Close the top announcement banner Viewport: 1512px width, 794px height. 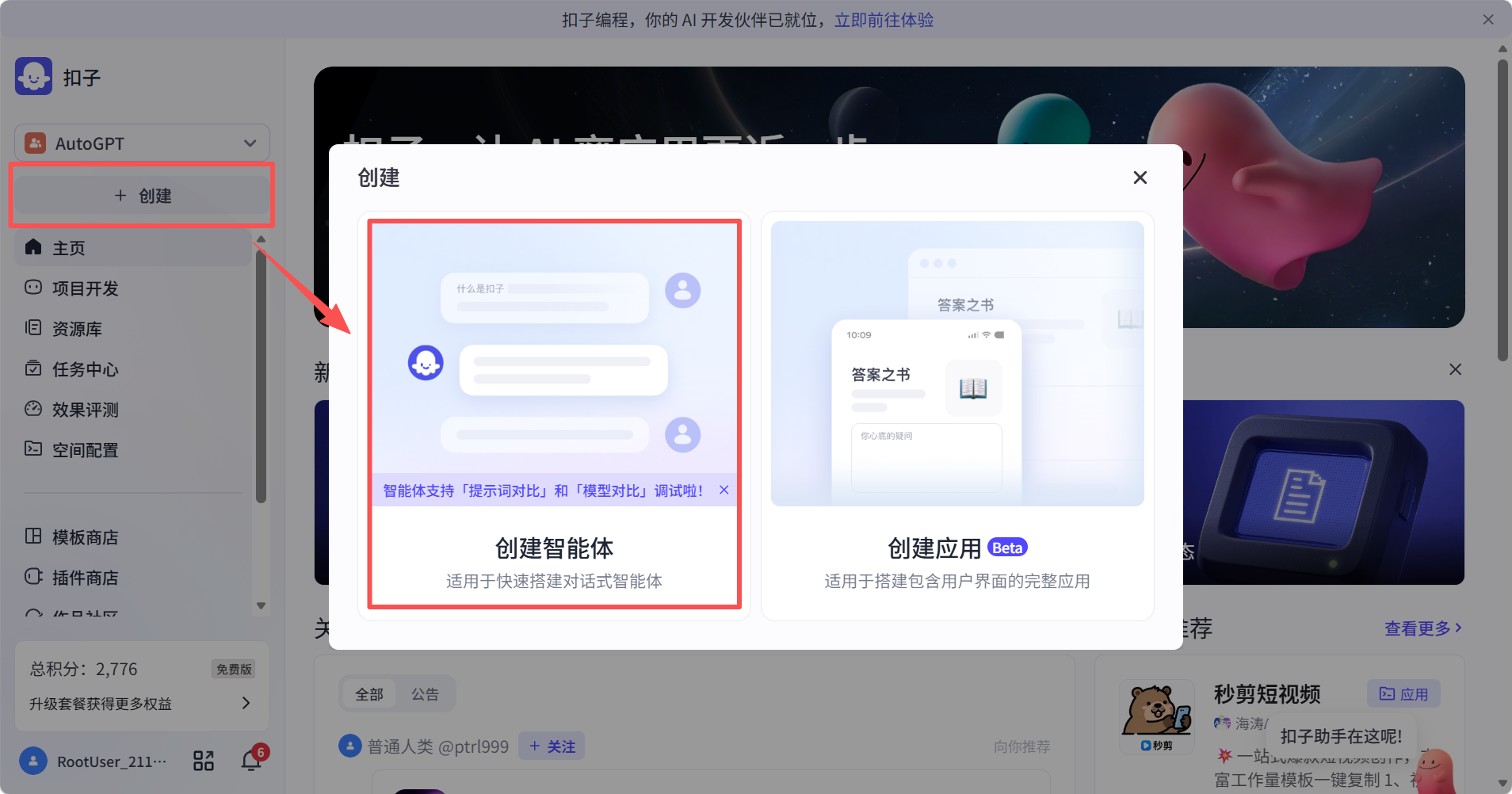[1488, 20]
